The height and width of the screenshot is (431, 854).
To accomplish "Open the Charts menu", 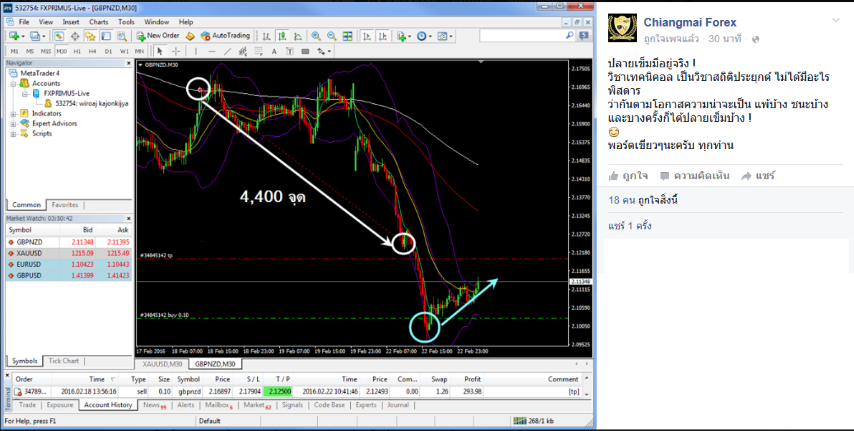I will (x=99, y=22).
